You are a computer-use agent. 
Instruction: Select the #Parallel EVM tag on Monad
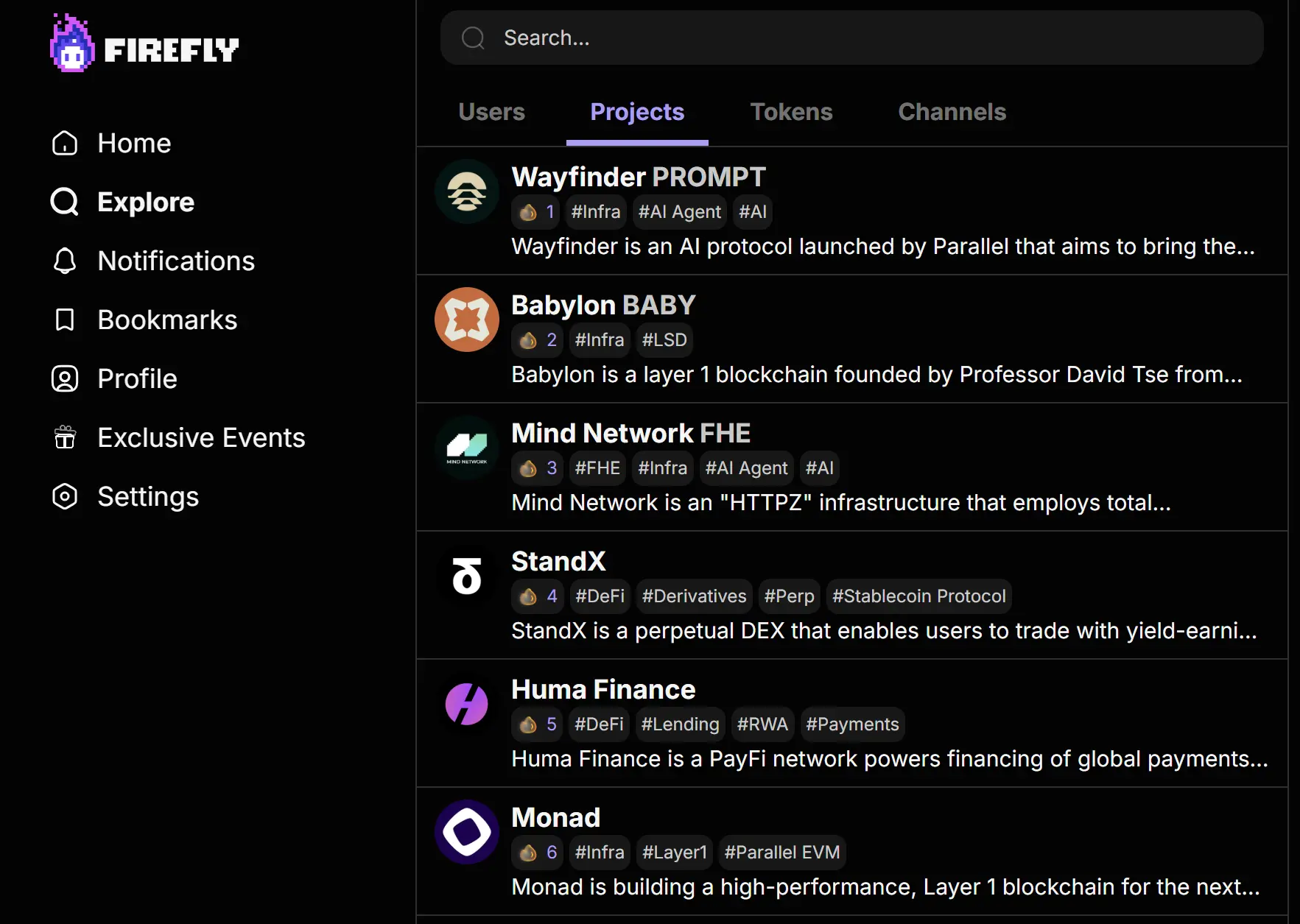click(x=781, y=853)
